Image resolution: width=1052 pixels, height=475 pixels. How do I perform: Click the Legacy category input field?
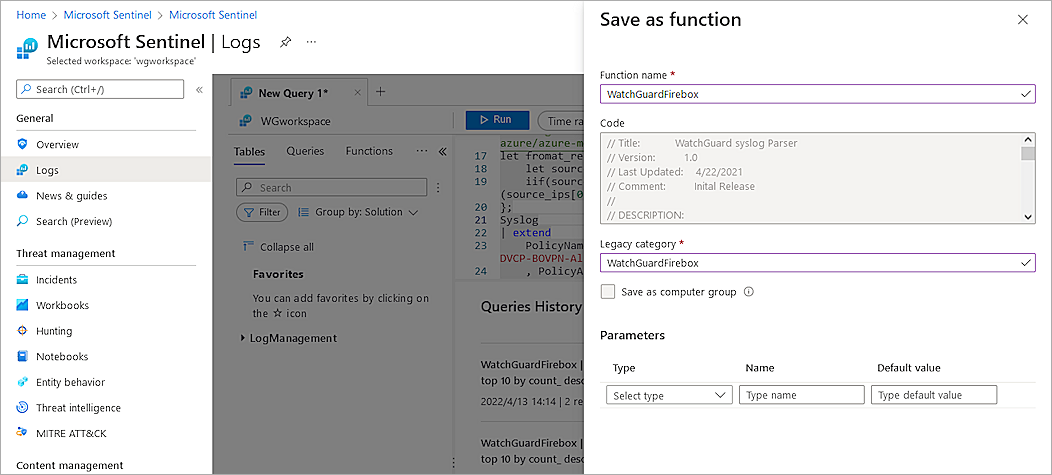tap(817, 262)
